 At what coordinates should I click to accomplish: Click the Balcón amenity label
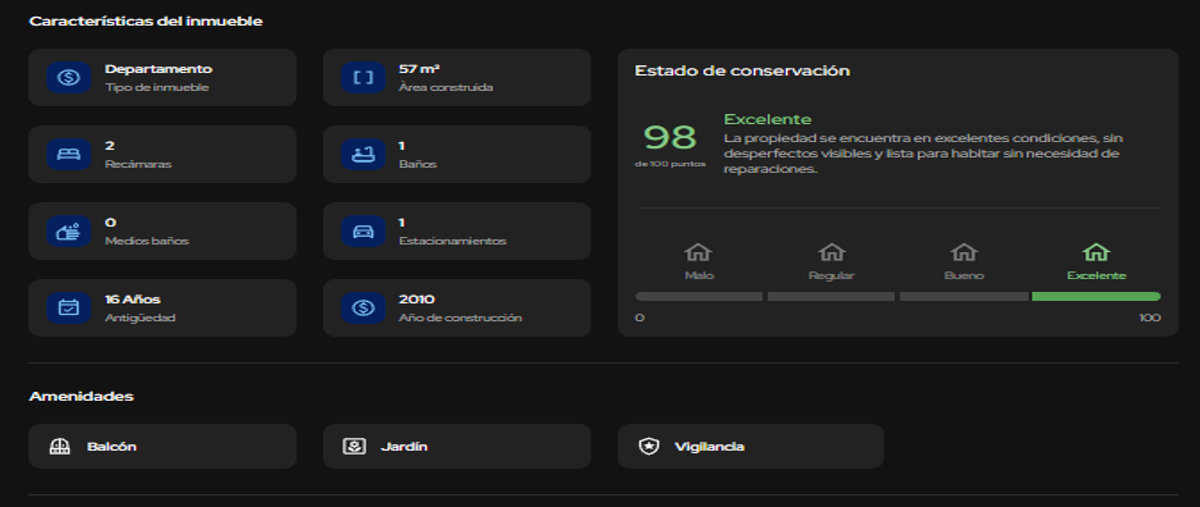(x=112, y=447)
